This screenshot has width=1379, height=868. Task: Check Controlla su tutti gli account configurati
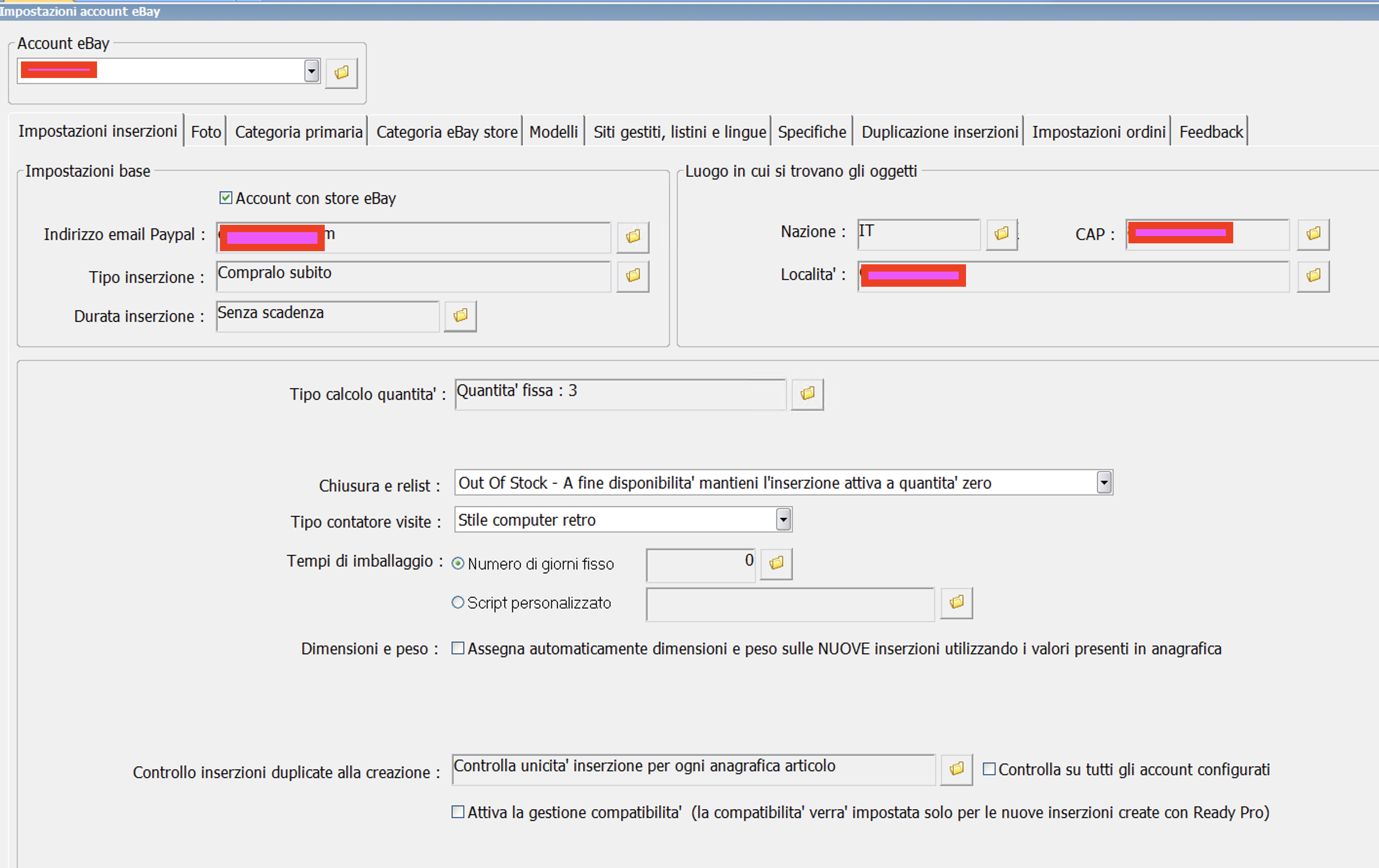(989, 769)
